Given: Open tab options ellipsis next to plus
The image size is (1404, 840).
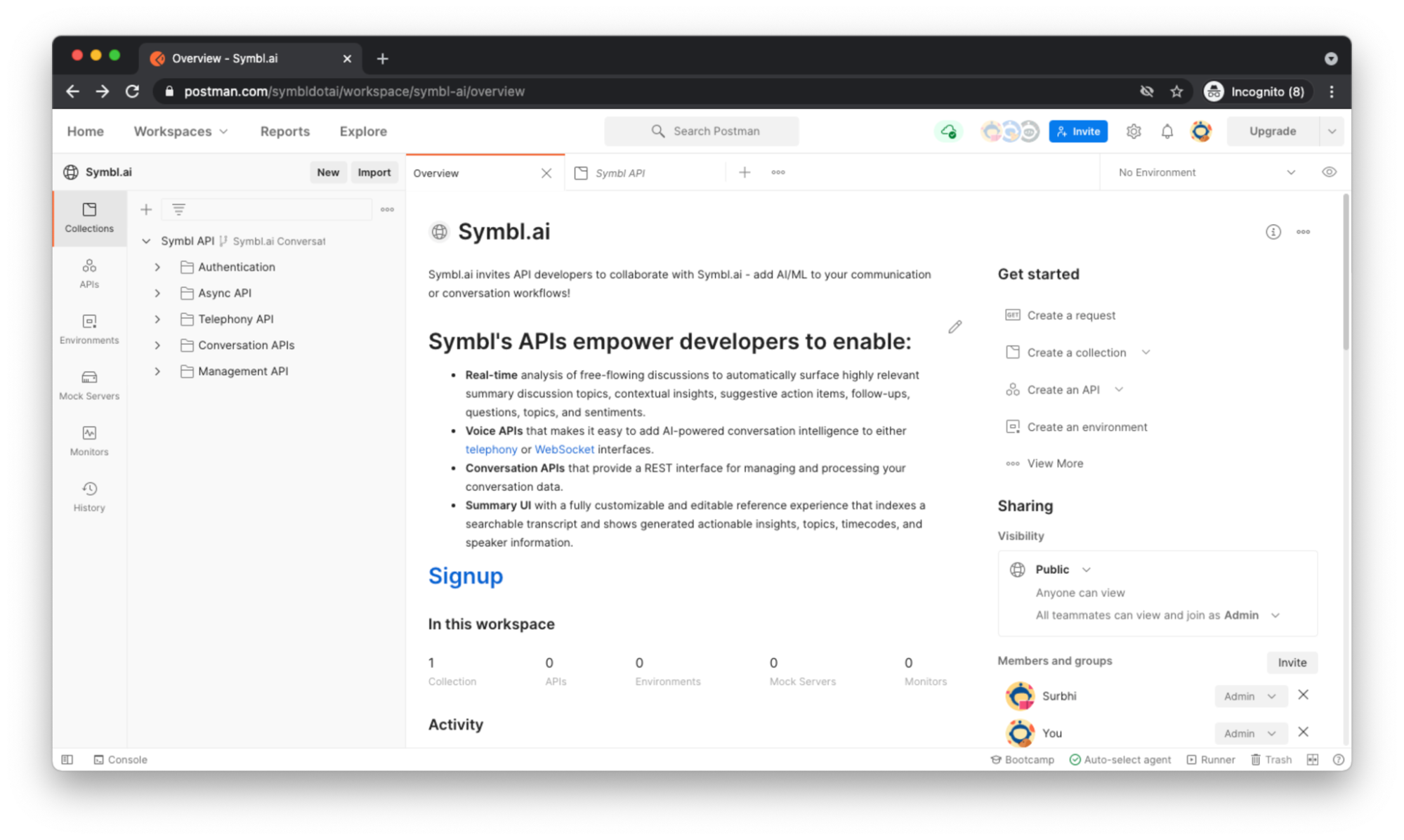Looking at the screenshot, I should coord(778,172).
